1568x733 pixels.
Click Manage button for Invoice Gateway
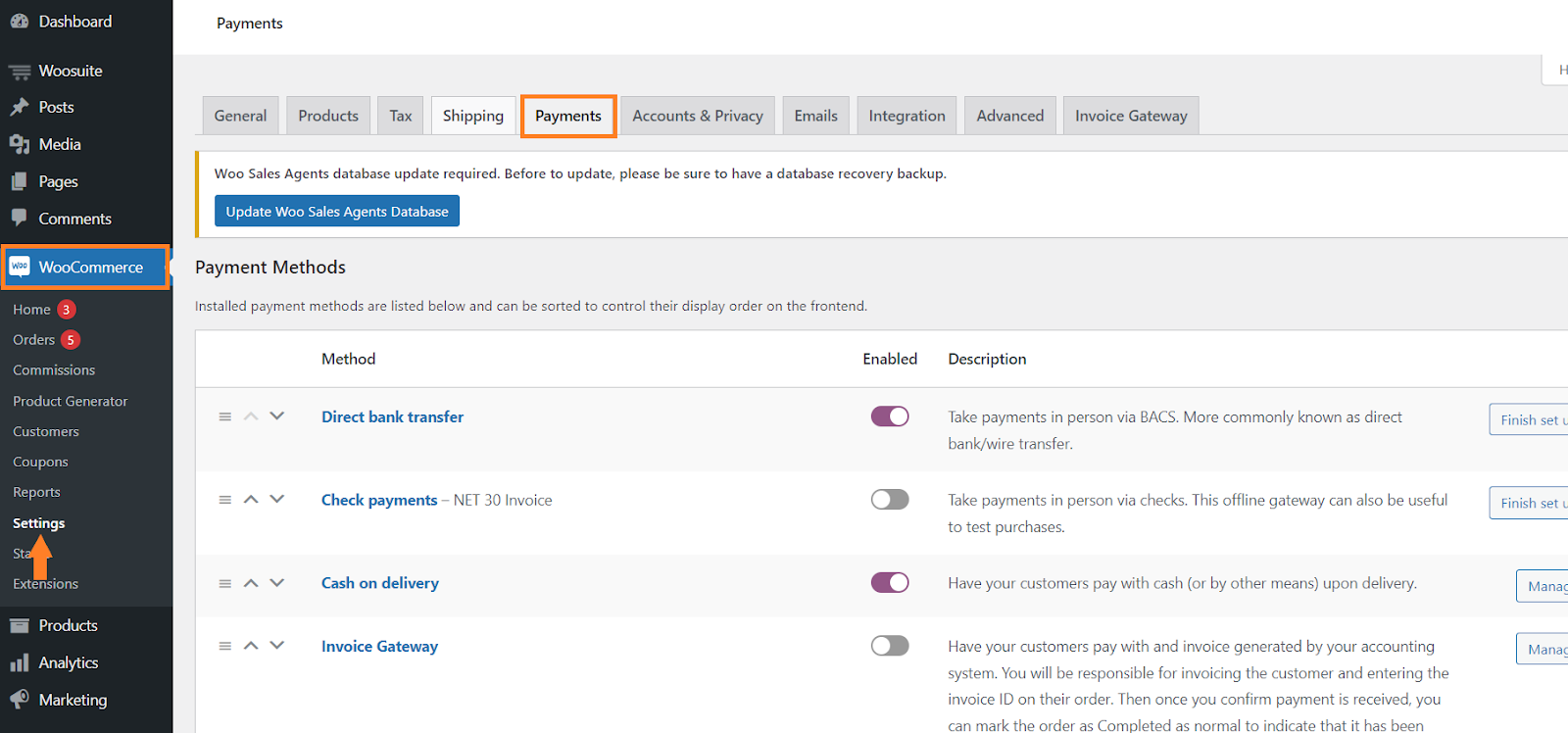click(1543, 649)
